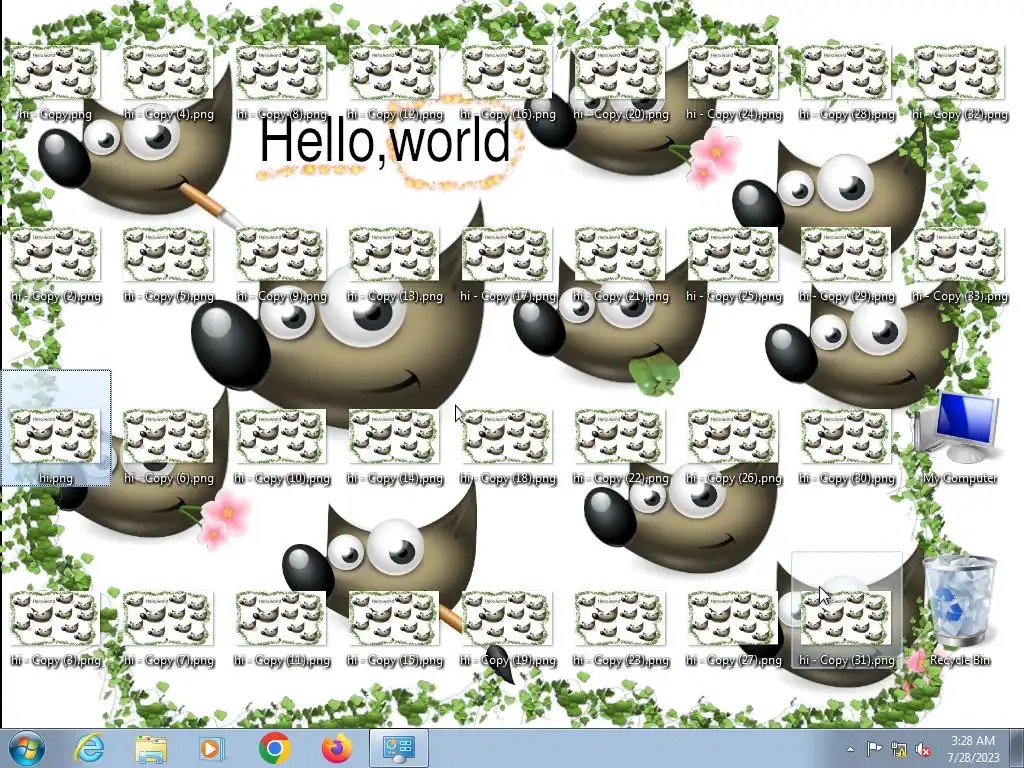Select the hi - Copy (4).png file icon

[168, 82]
